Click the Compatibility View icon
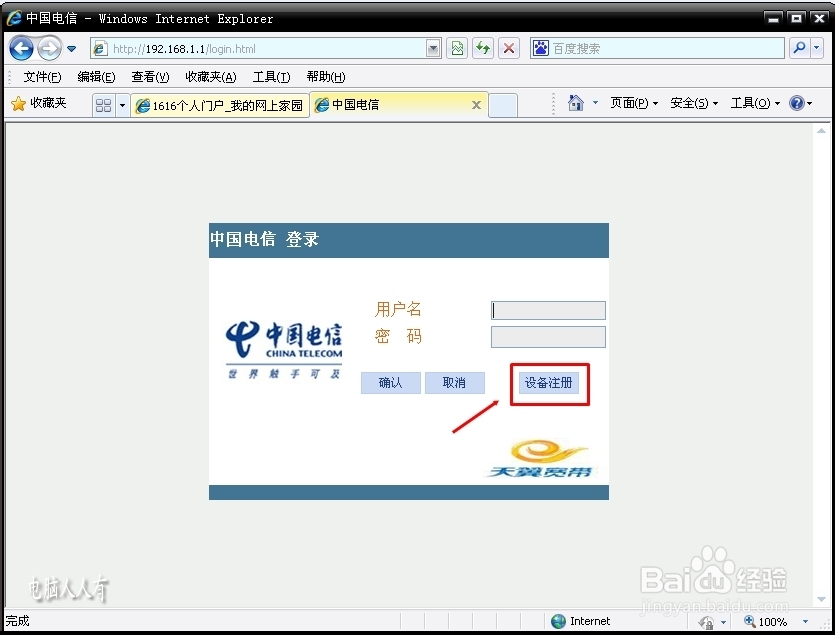Viewport: 835px width, 635px height. coord(457,47)
